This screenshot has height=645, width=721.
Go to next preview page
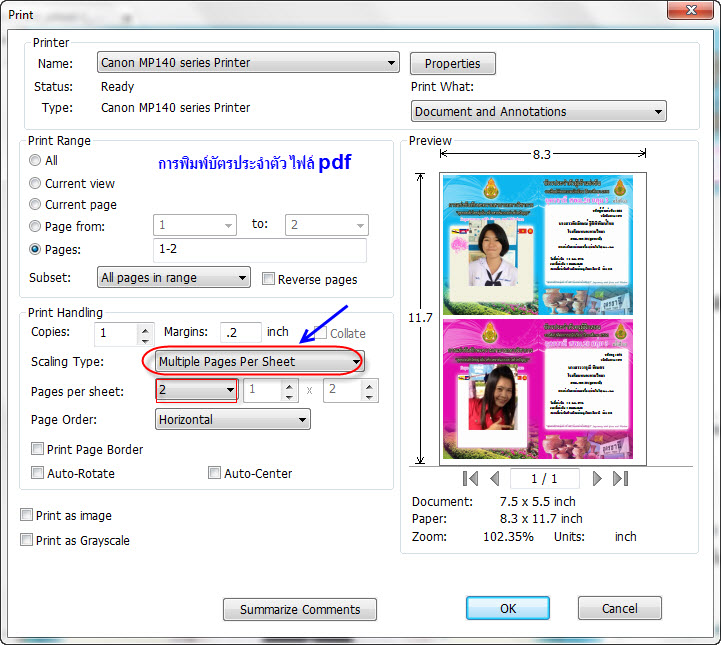597,479
